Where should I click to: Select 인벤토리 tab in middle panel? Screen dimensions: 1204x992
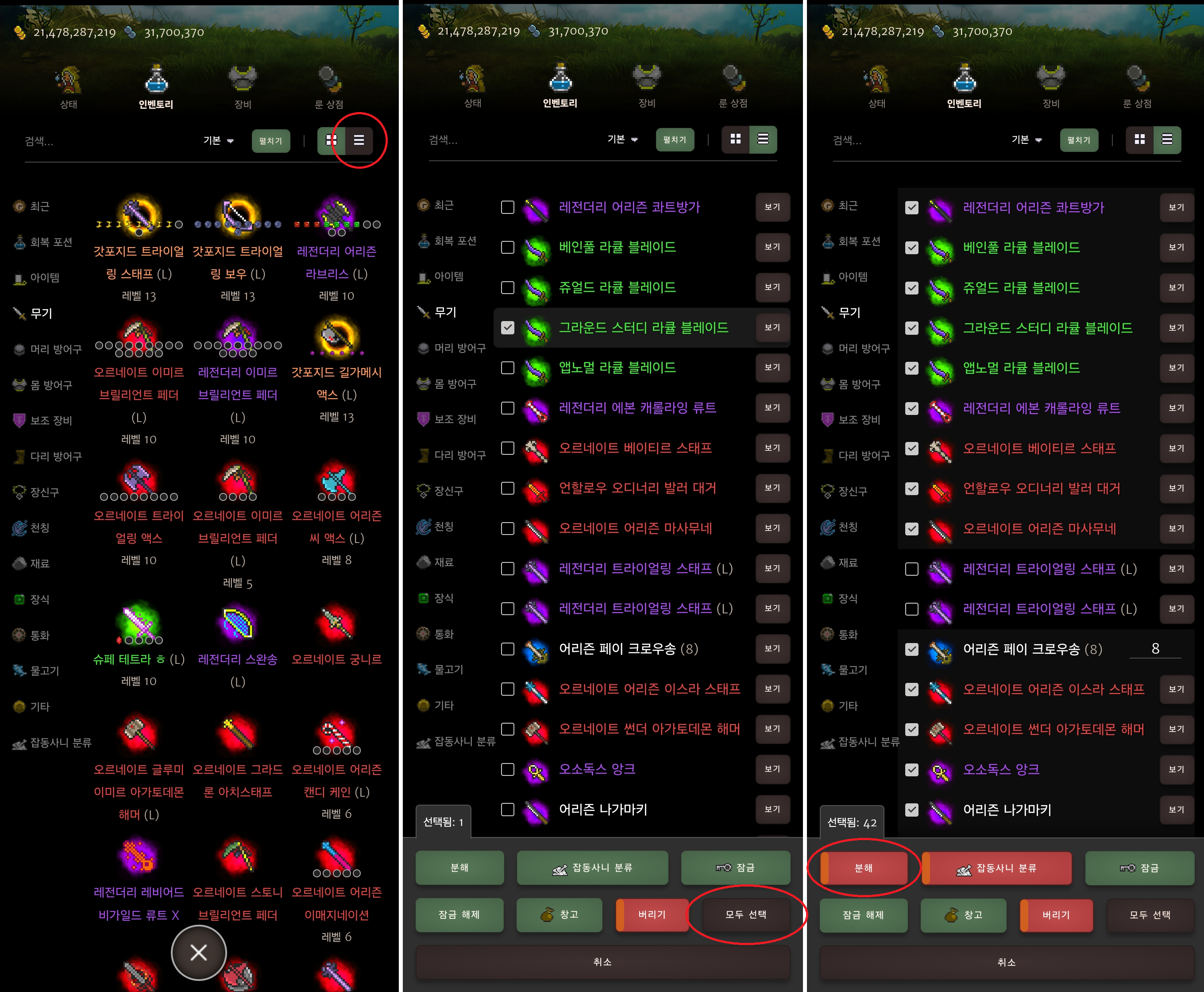[x=560, y=86]
